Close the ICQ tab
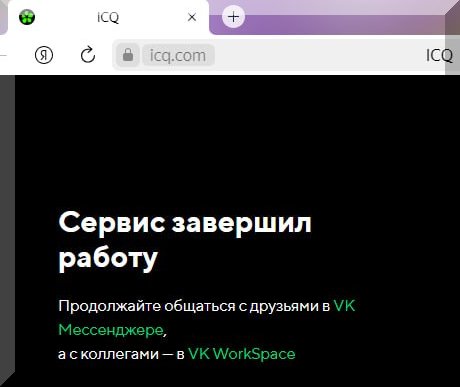 pos(192,17)
